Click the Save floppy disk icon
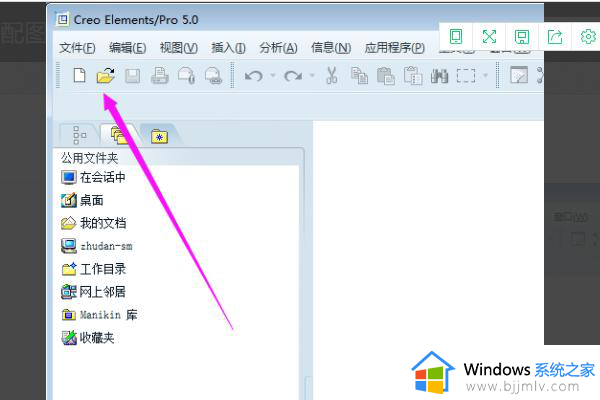The width and height of the screenshot is (600, 400). [x=132, y=76]
